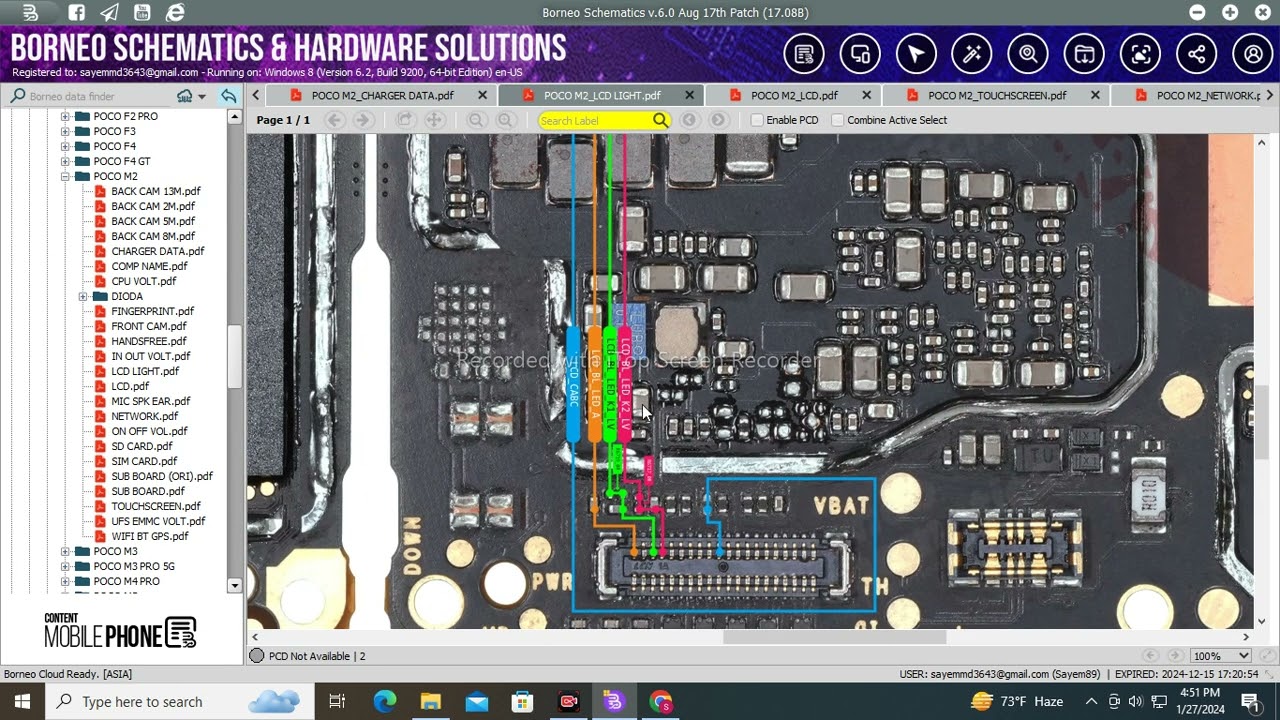Open the user account profile icon
This screenshot has width=1280, height=720.
coord(1252,54)
